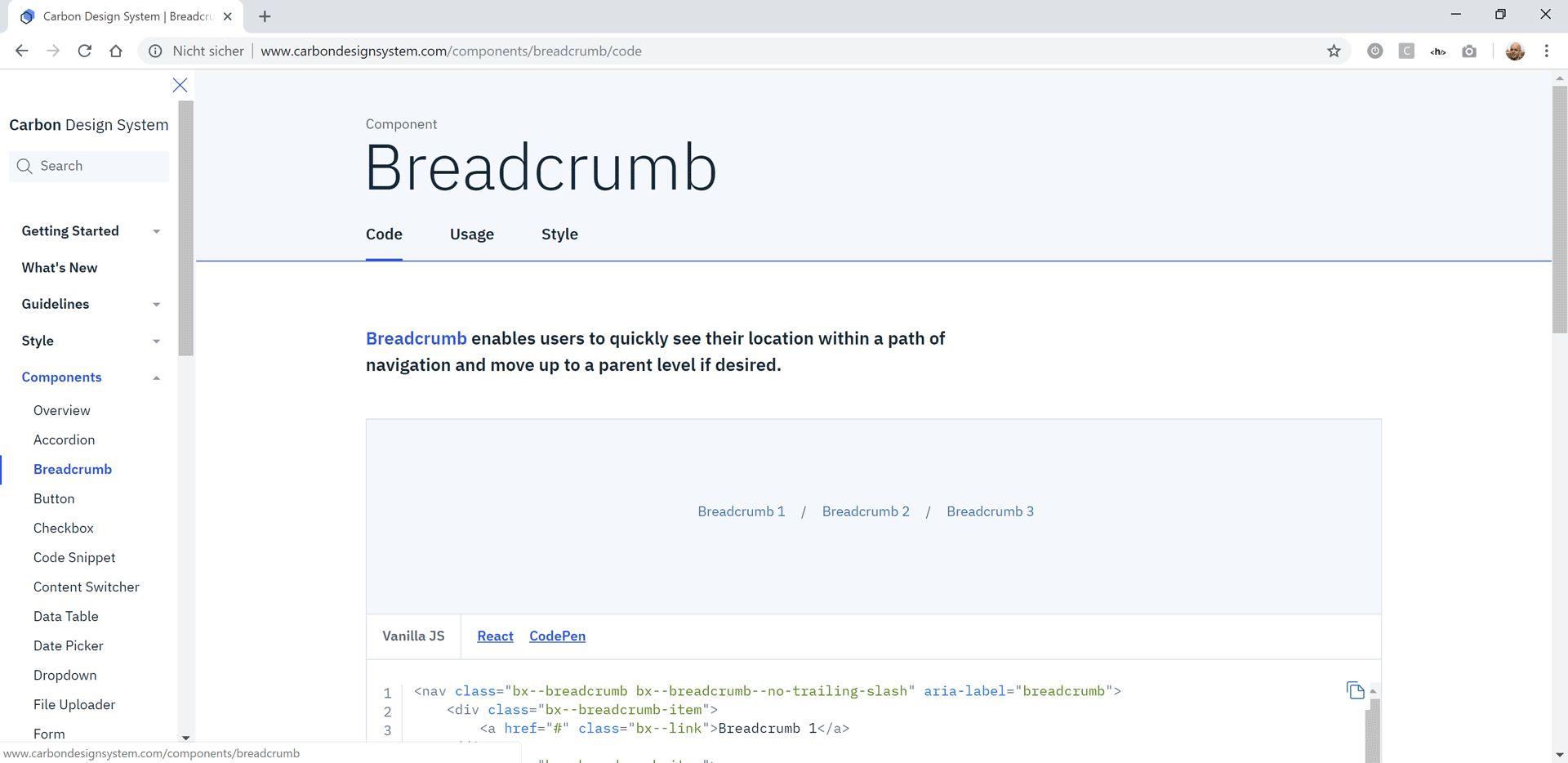Open the Date Picker component page
The image size is (1568, 763).
(69, 645)
